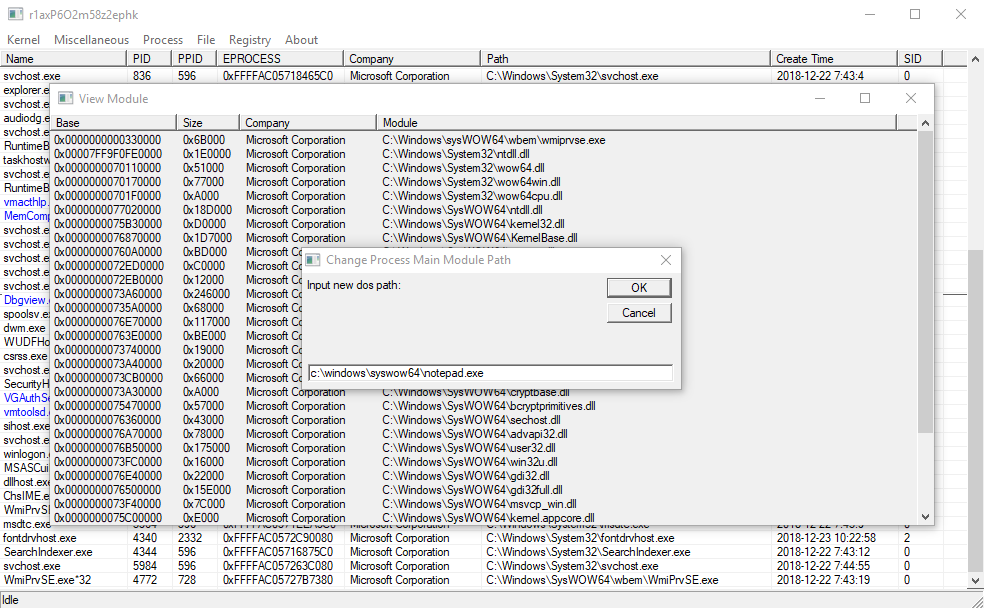
Task: Open the About menu
Action: [301, 40]
